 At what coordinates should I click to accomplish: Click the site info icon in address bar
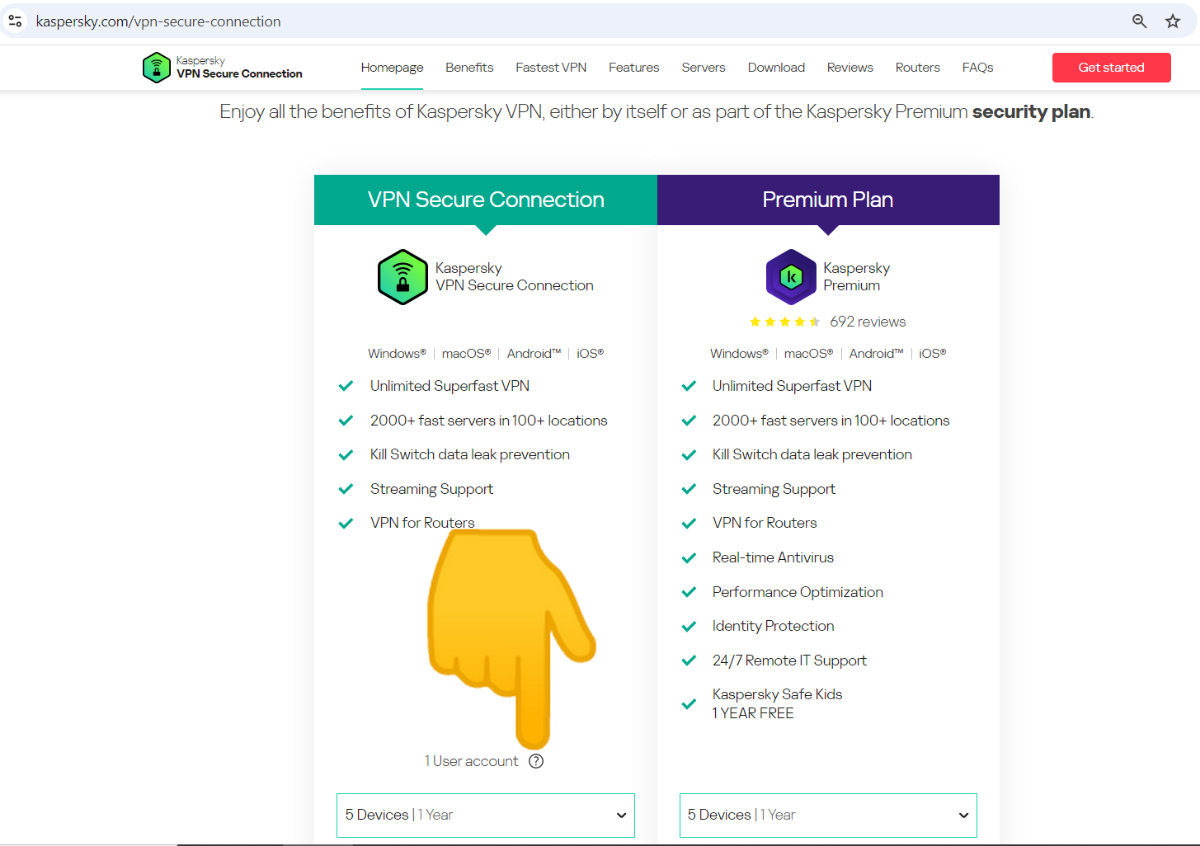15,20
